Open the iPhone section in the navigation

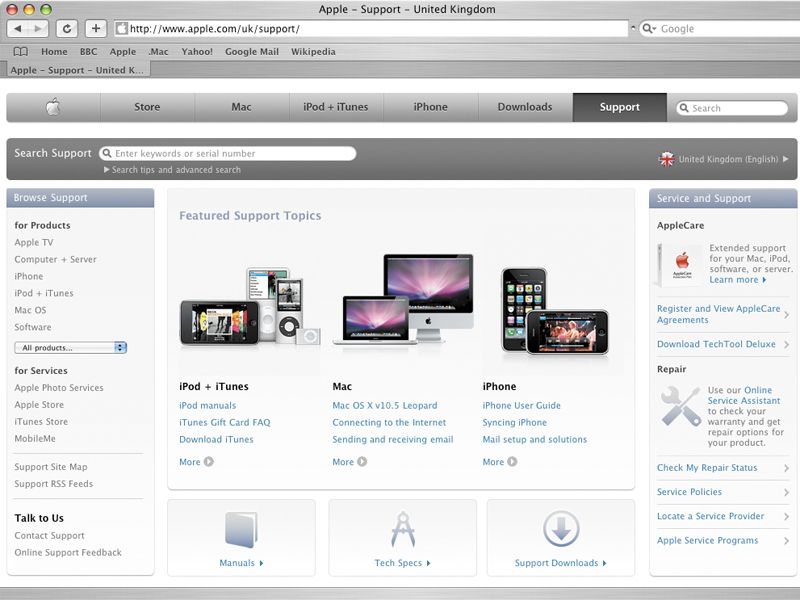pos(429,106)
